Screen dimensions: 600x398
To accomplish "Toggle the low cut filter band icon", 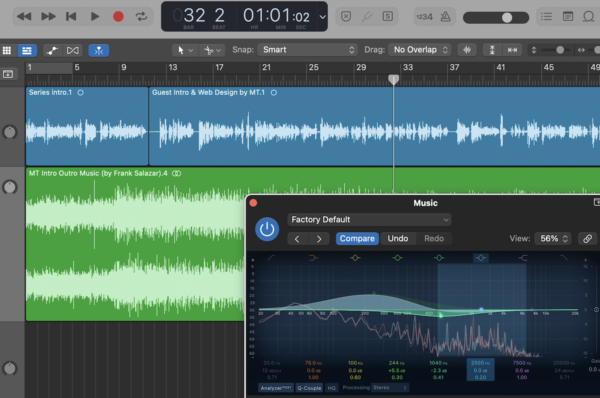I will coord(271,258).
